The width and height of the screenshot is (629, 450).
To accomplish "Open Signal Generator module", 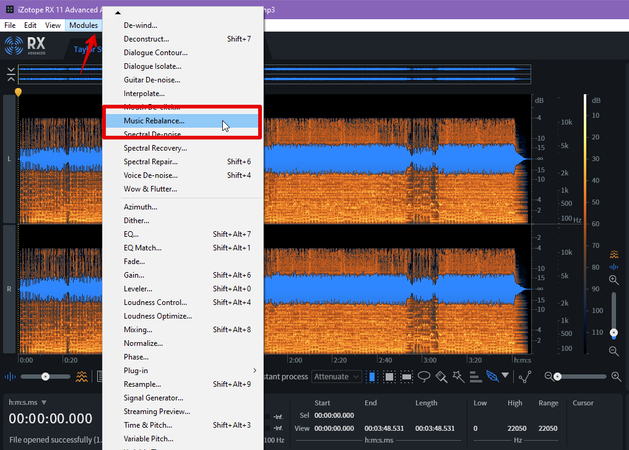I will point(183,398).
